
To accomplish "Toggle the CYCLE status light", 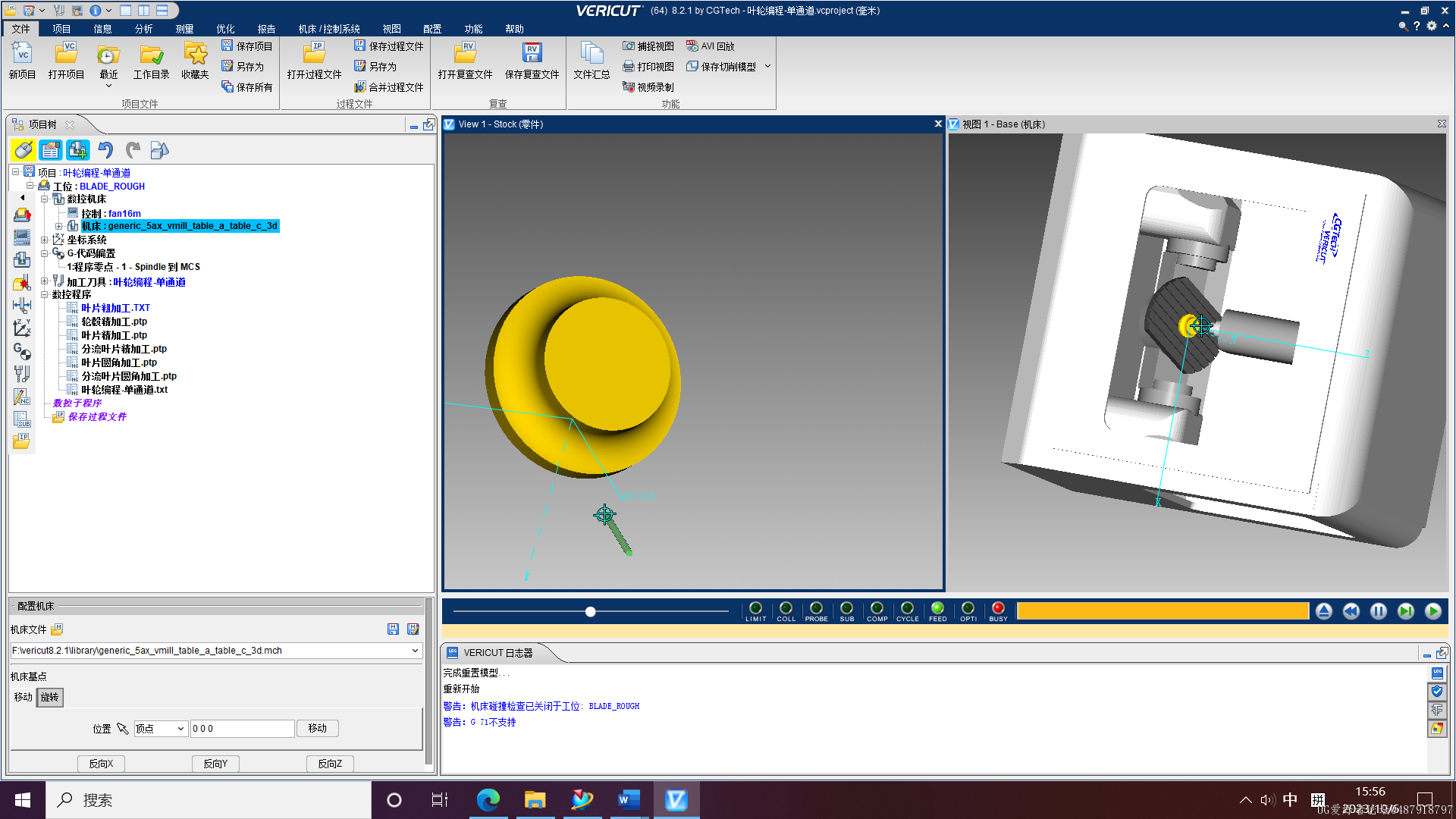I will tap(907, 608).
